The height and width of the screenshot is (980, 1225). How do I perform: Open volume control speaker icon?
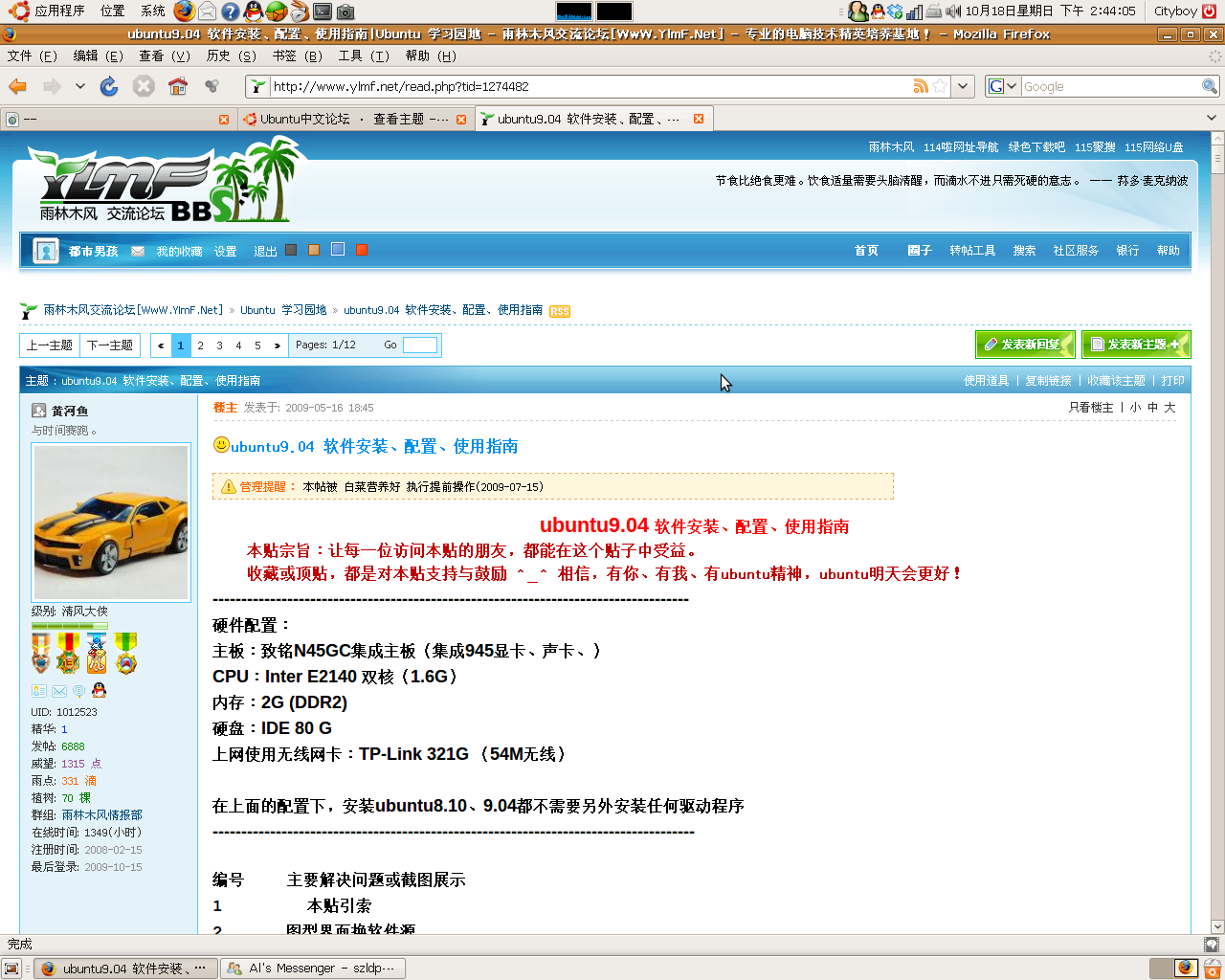point(953,11)
